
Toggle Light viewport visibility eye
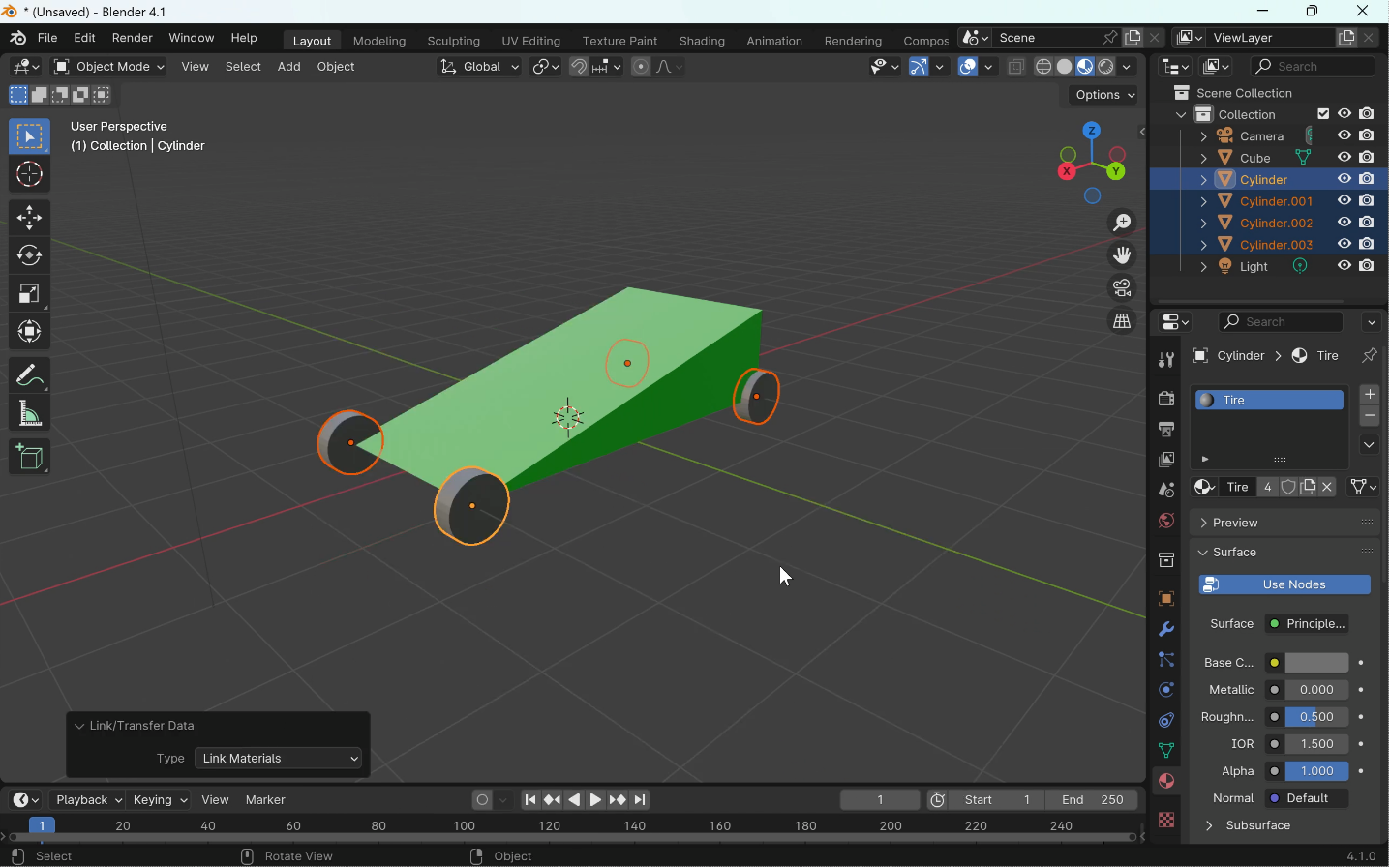click(x=1345, y=266)
